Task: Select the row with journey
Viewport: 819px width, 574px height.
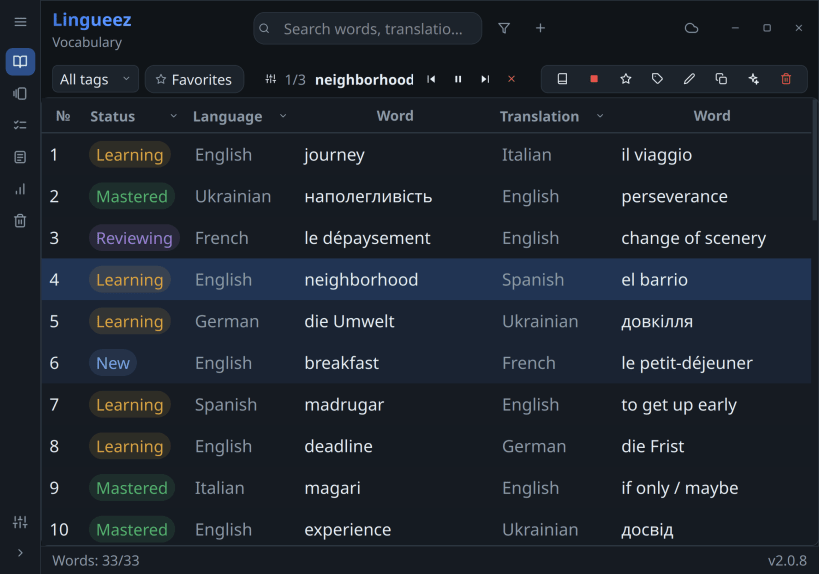Action: [x=426, y=155]
